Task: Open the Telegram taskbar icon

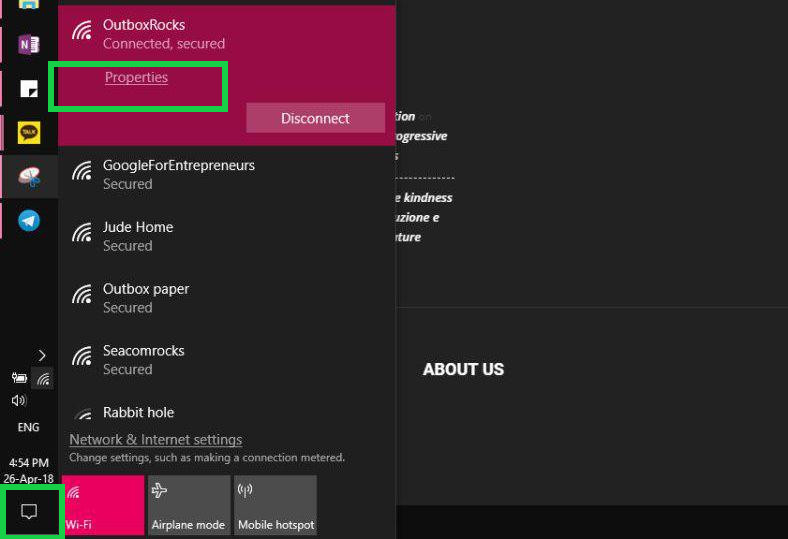Action: (x=29, y=221)
